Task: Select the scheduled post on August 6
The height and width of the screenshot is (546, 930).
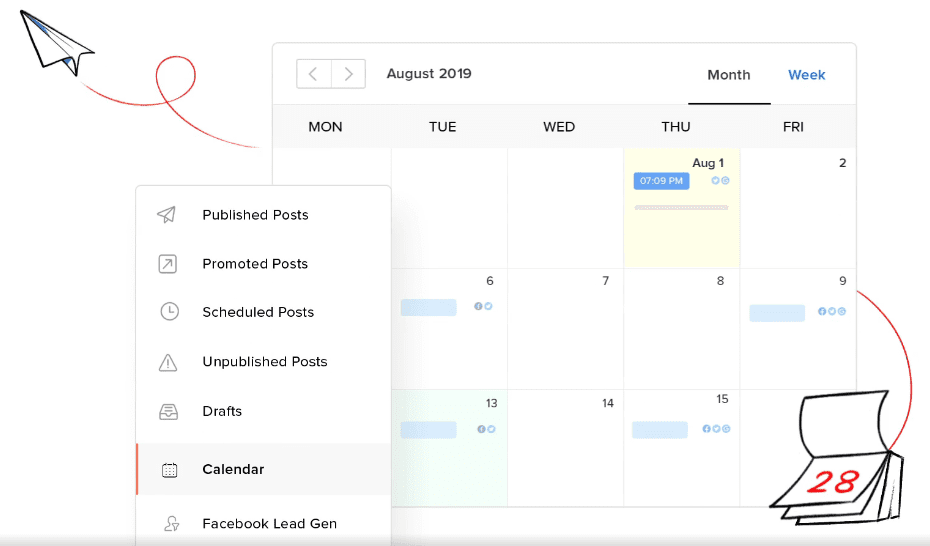Action: click(x=428, y=307)
